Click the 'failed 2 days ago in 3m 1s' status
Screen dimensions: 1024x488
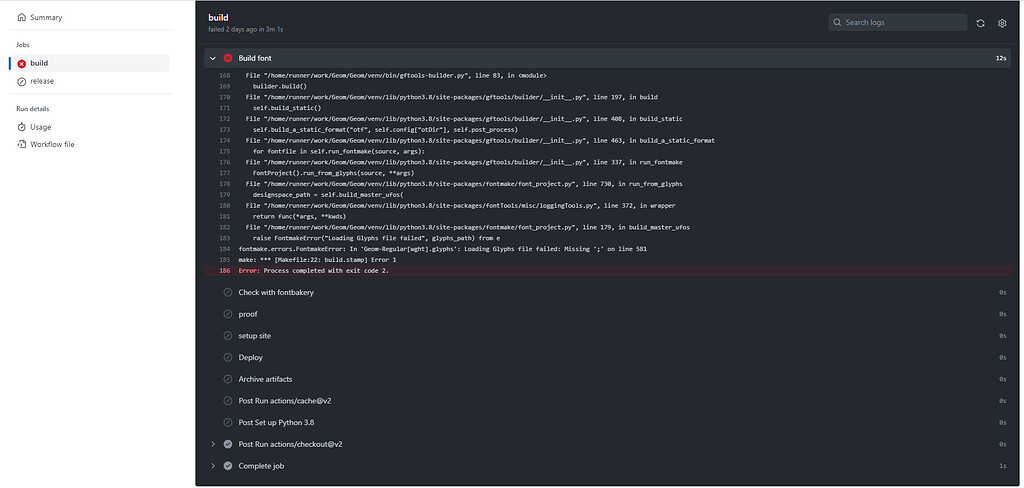coord(246,29)
